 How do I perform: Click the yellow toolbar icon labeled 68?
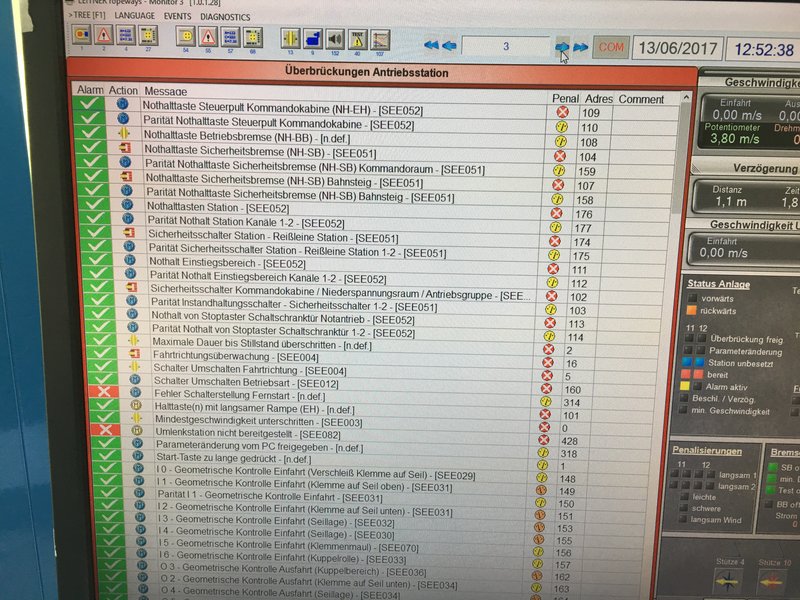coord(254,37)
